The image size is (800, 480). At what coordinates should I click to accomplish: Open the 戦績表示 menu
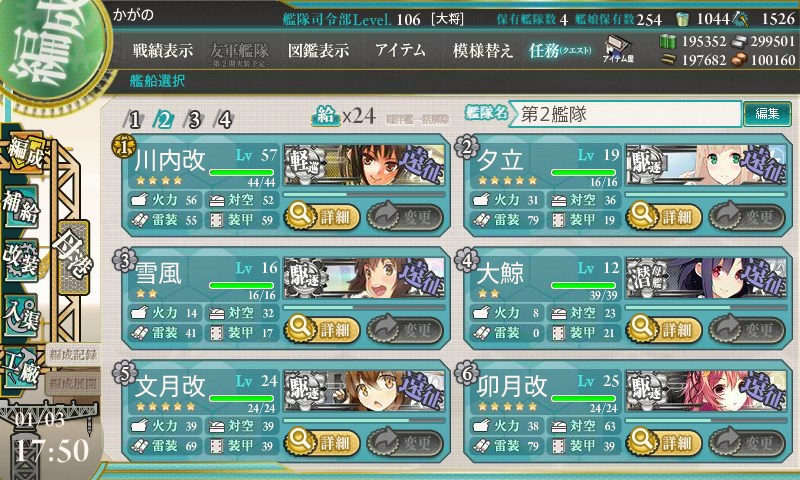[x=163, y=50]
